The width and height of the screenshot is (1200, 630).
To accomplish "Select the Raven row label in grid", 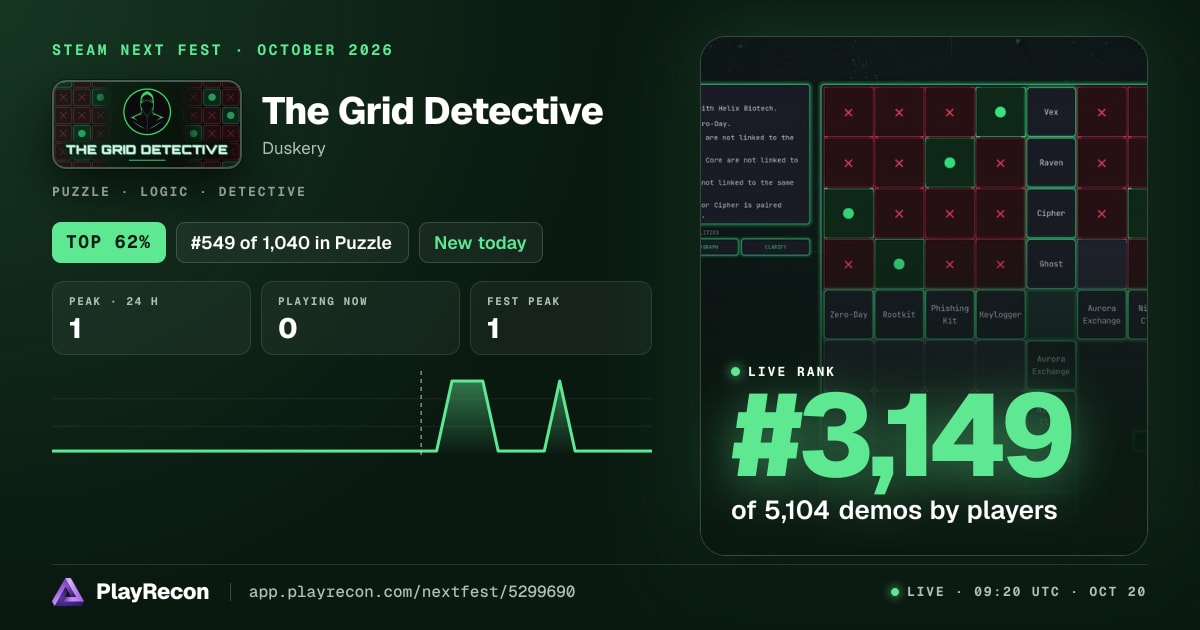I will 1051,162.
